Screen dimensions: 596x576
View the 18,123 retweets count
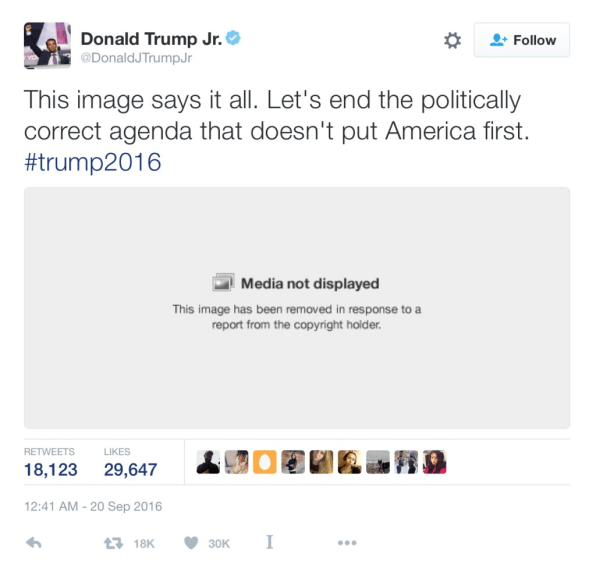pyautogui.click(x=51, y=470)
